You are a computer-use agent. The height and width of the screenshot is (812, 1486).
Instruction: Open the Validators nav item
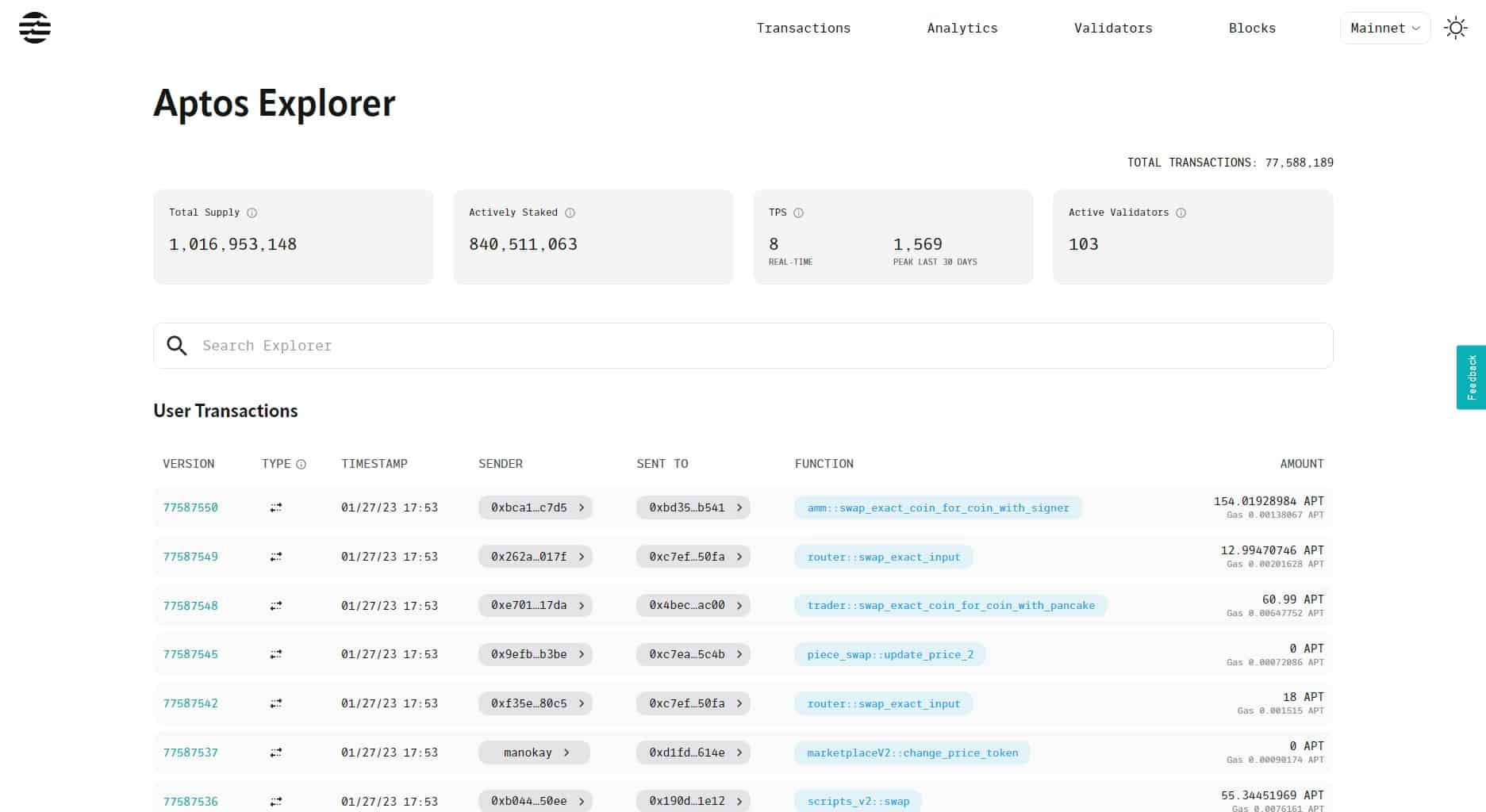(1112, 28)
